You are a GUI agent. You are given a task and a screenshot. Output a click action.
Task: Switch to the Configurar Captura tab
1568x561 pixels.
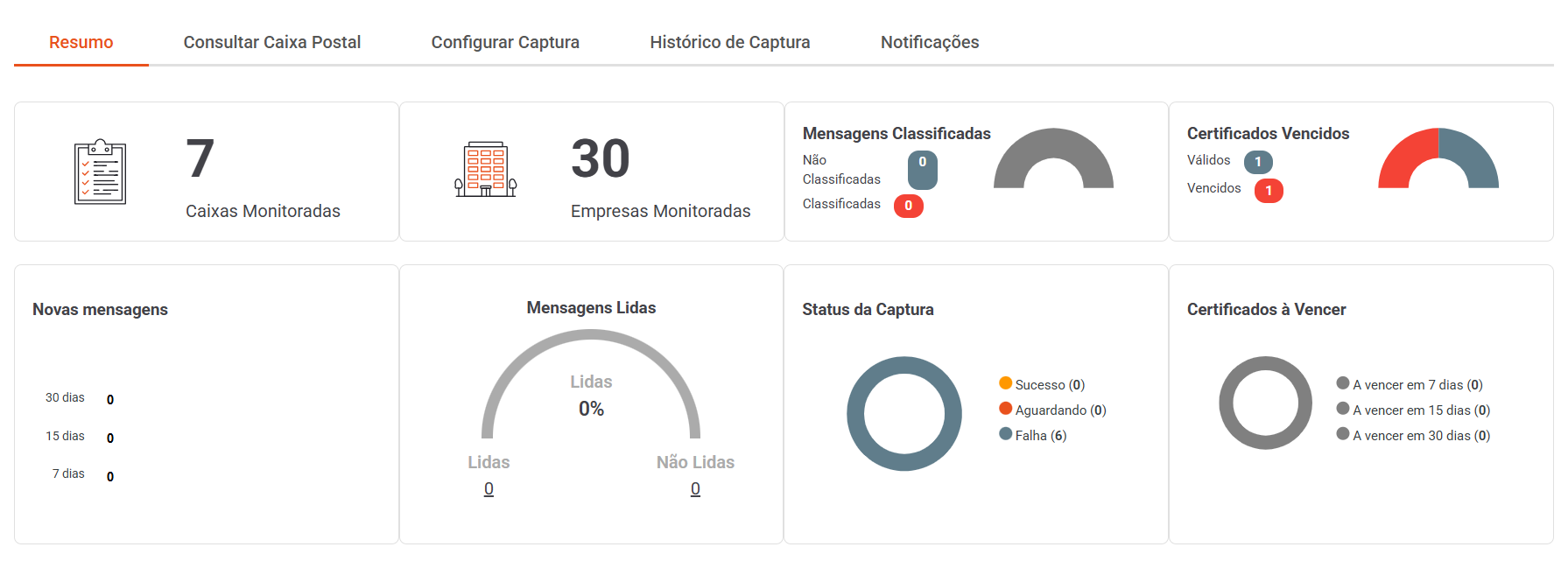pyautogui.click(x=505, y=42)
